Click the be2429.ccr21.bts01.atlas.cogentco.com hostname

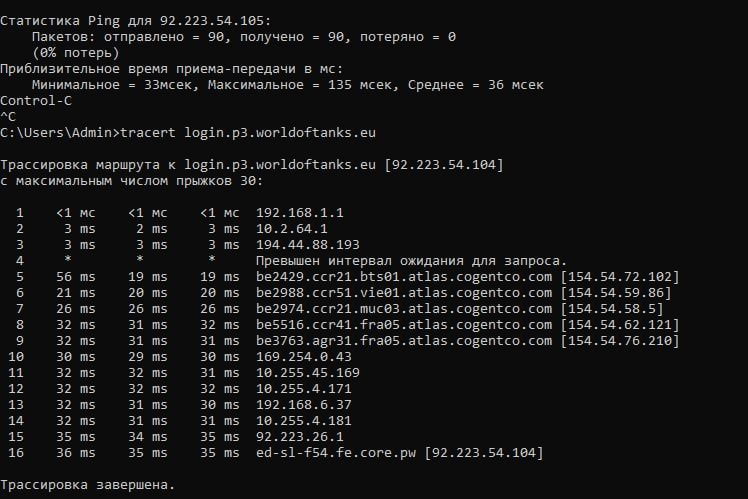pos(404,277)
